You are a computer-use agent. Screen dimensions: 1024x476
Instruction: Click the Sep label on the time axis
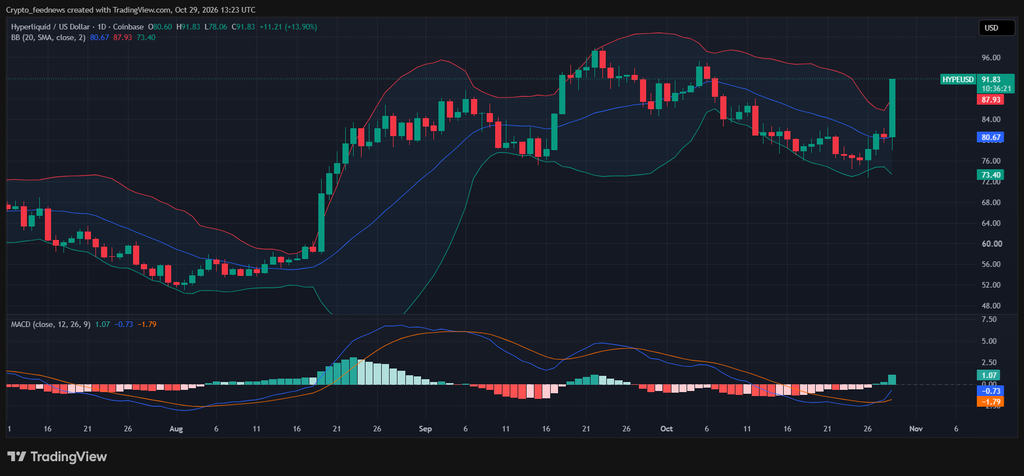coord(425,430)
